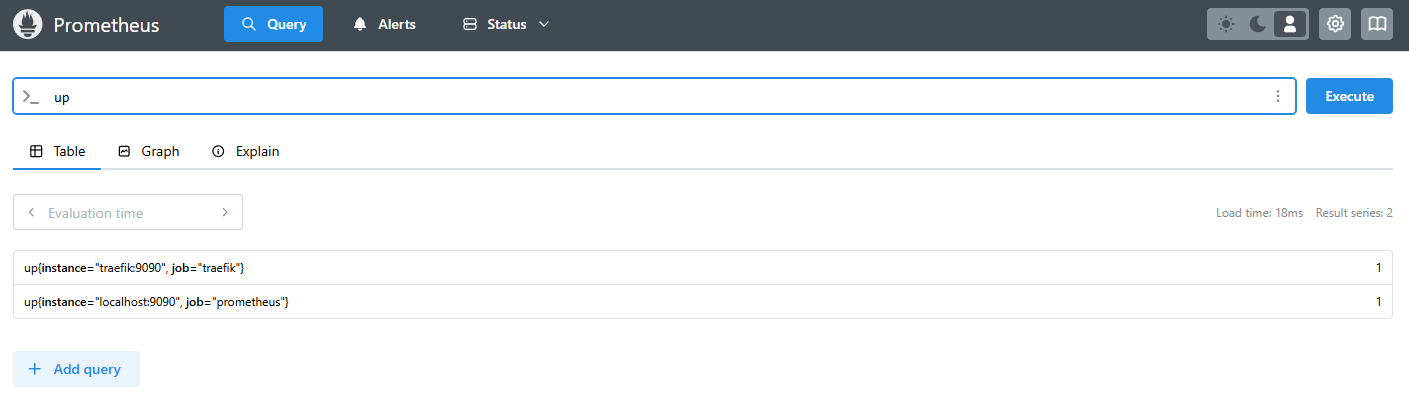Open the Alerts page
1409x396 pixels.
click(384, 24)
